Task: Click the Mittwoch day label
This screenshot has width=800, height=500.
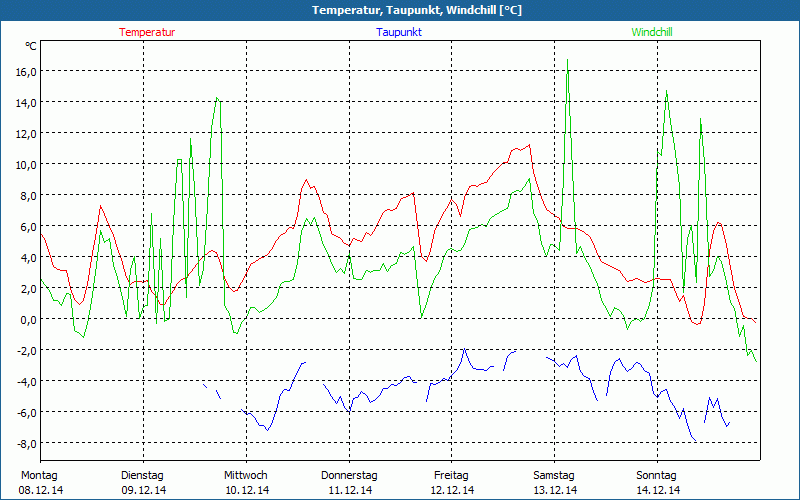Action: pos(246,476)
